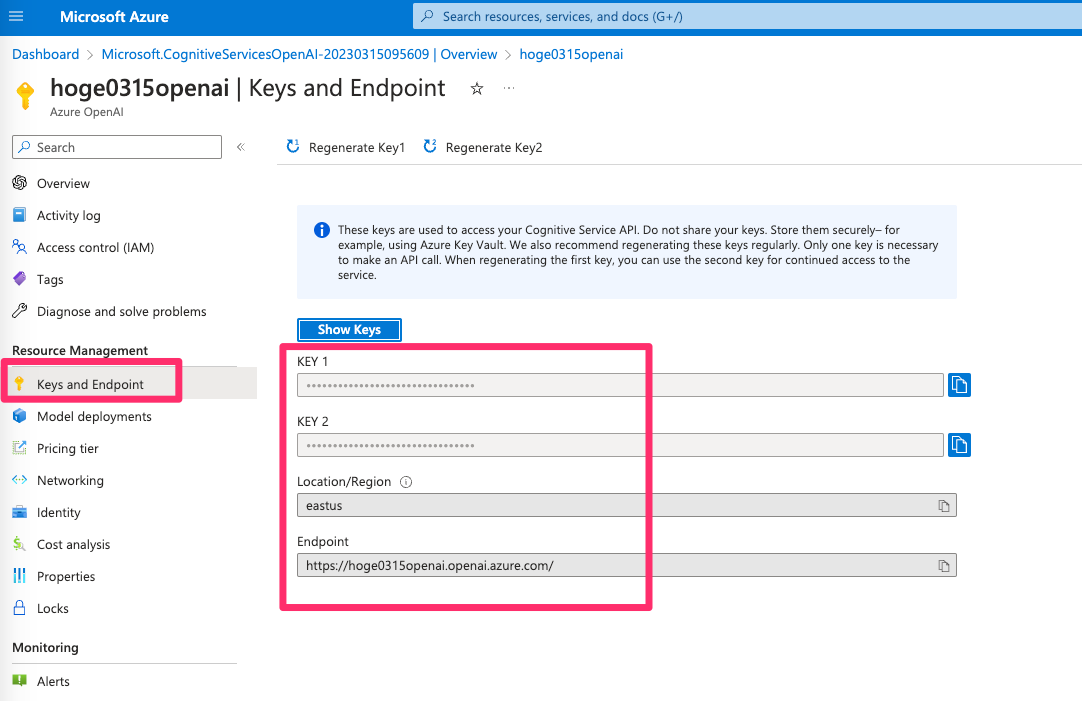Click the Microsoft Azure home logo text

pos(115,17)
